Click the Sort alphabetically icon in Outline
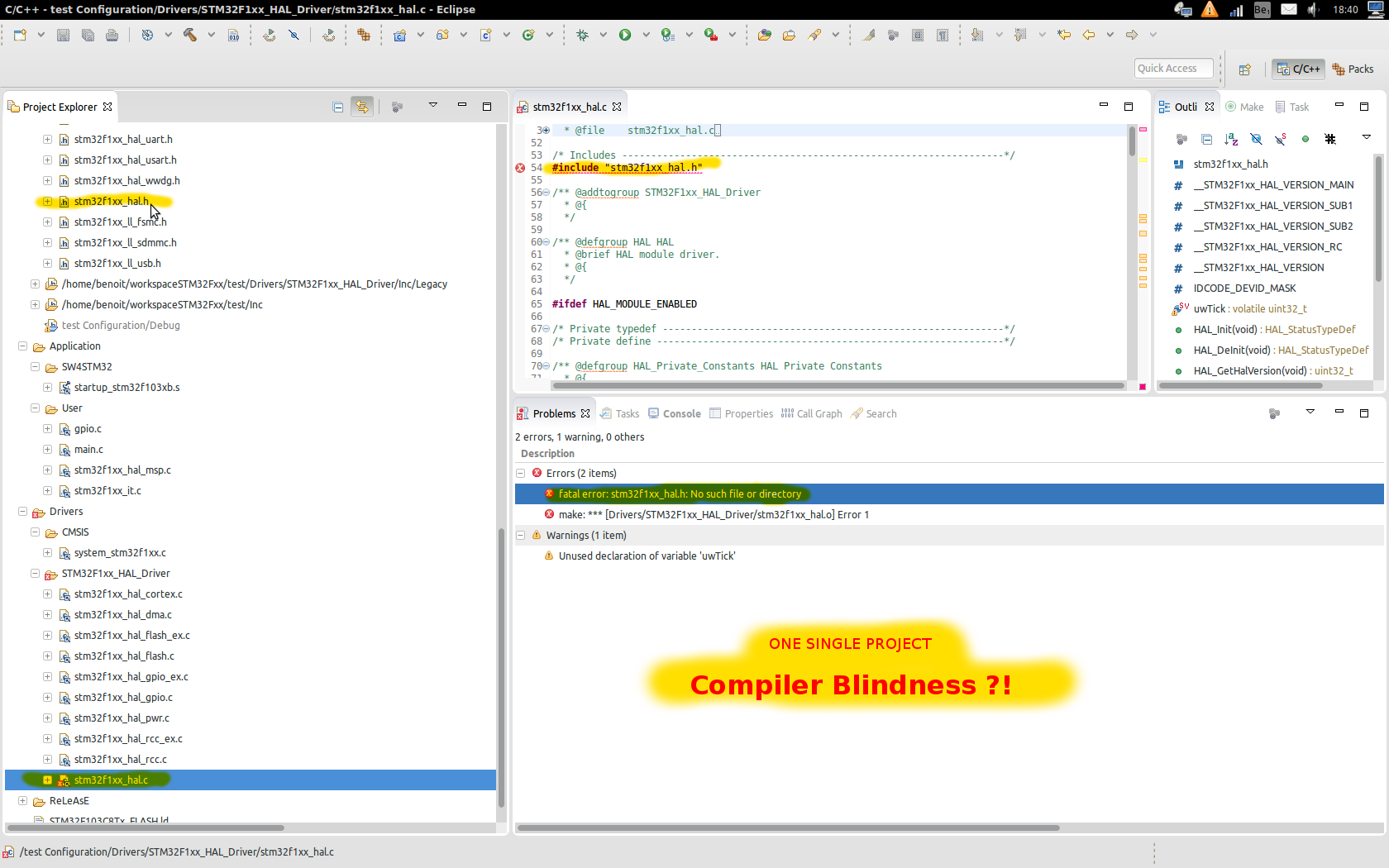Screen dimensions: 1389x868 1231,139
